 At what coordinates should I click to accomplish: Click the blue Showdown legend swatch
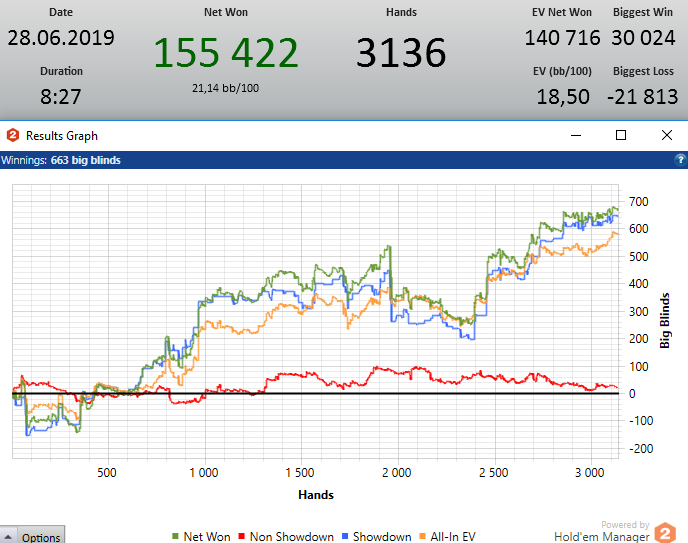point(345,536)
